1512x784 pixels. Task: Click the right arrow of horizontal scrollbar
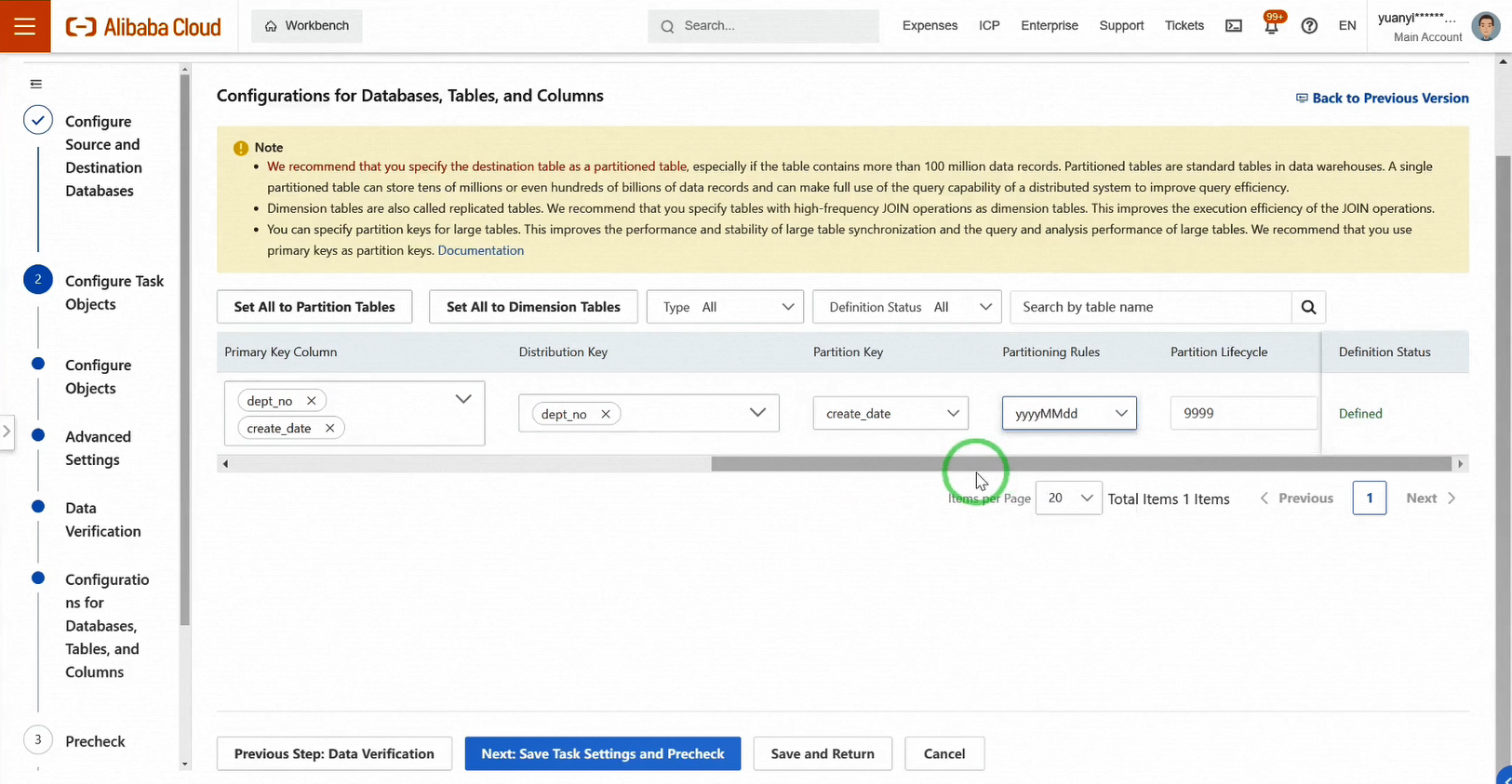[1460, 463]
